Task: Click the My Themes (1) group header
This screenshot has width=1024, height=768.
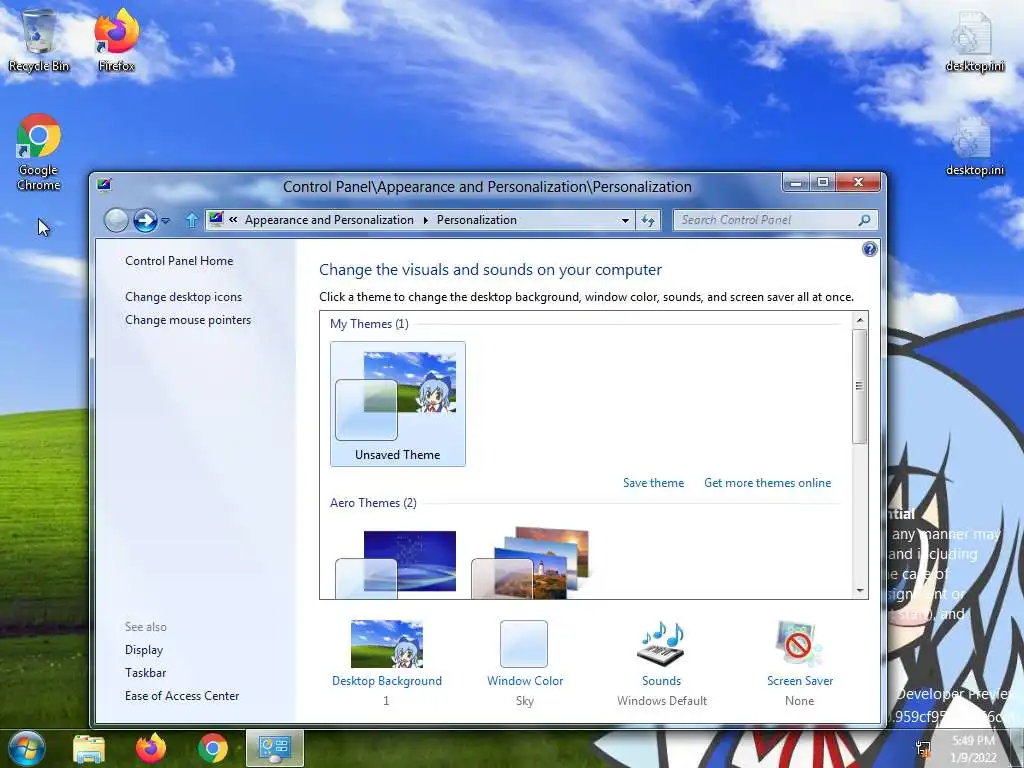Action: coord(369,324)
